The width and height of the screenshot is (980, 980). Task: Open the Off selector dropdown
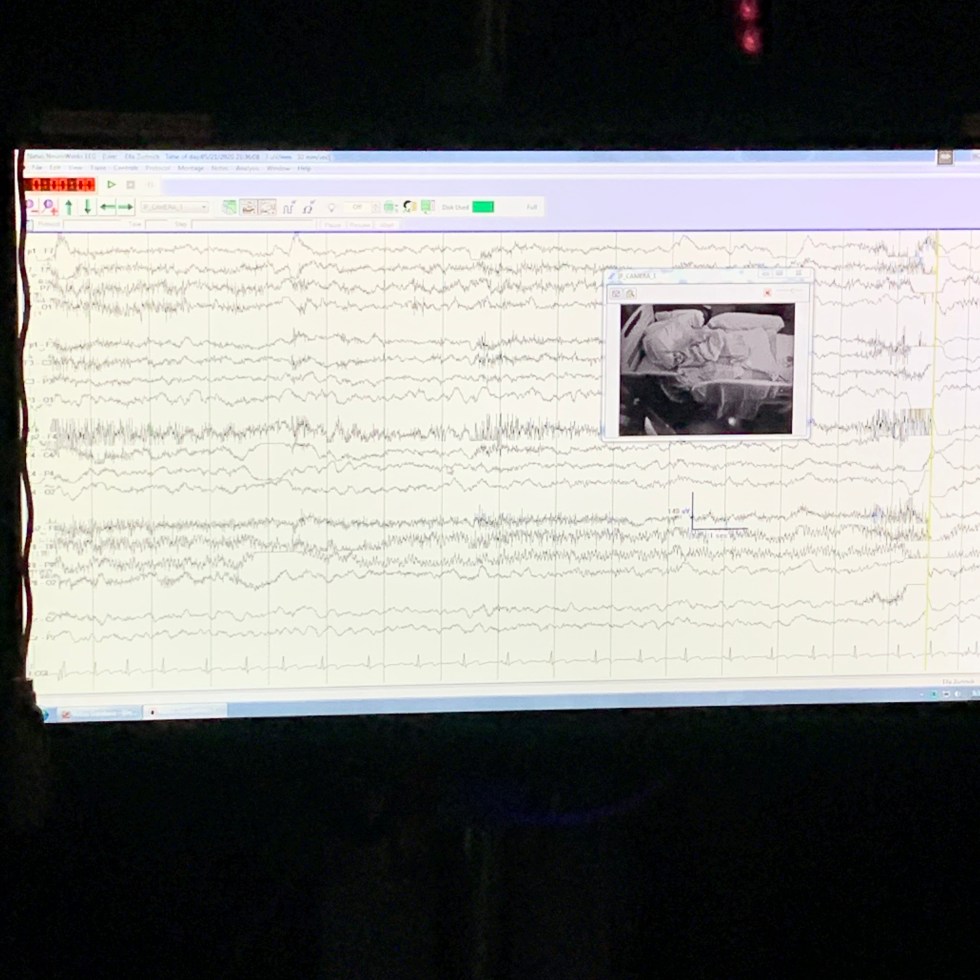357,207
